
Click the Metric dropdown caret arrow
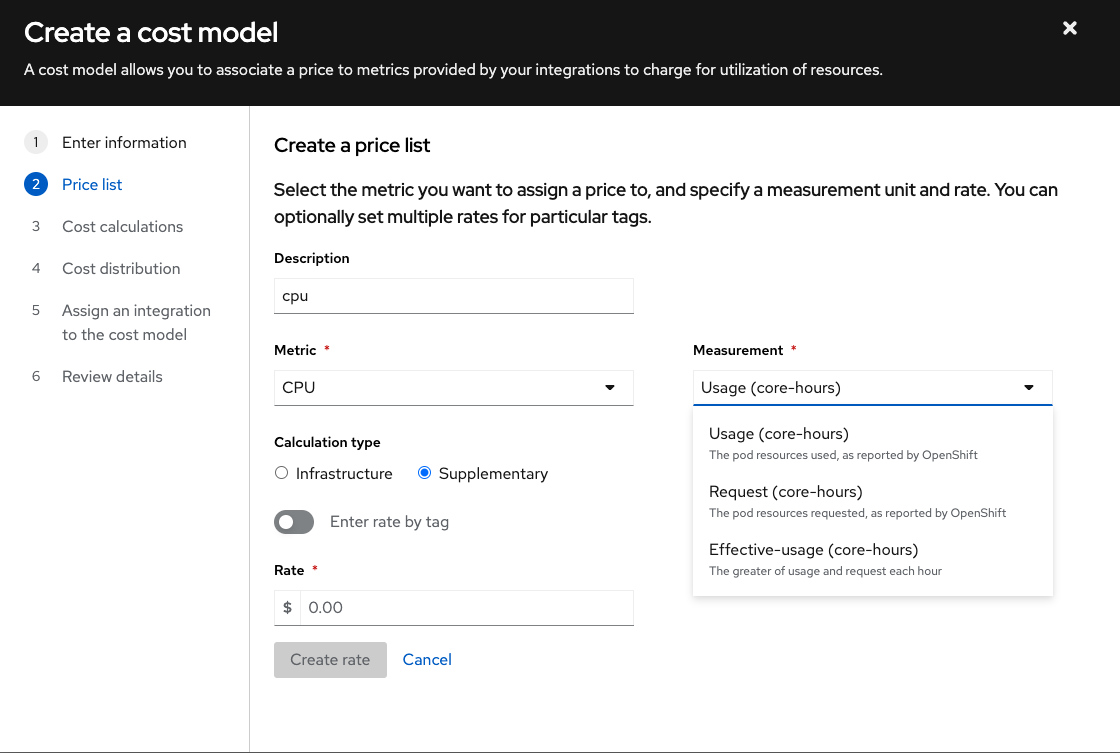pos(610,388)
